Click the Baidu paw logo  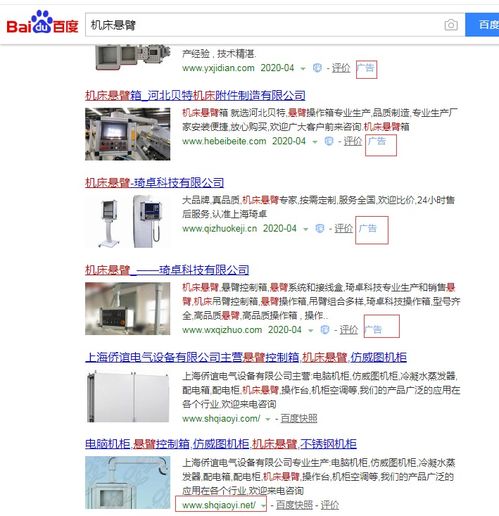(x=42, y=21)
